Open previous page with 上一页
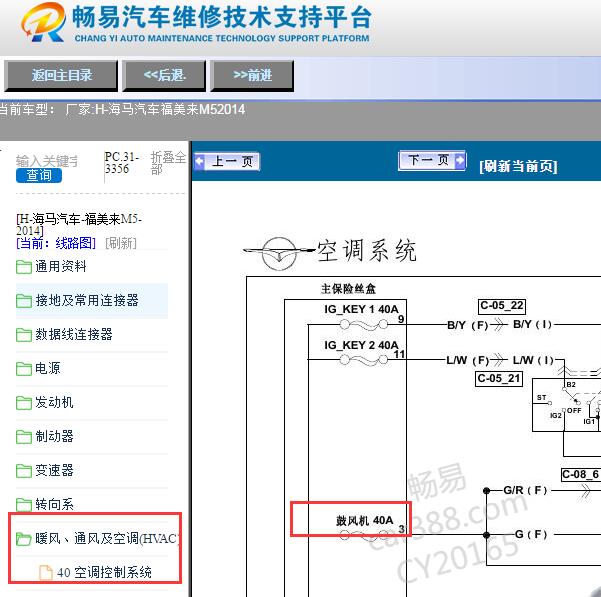 tap(227, 161)
